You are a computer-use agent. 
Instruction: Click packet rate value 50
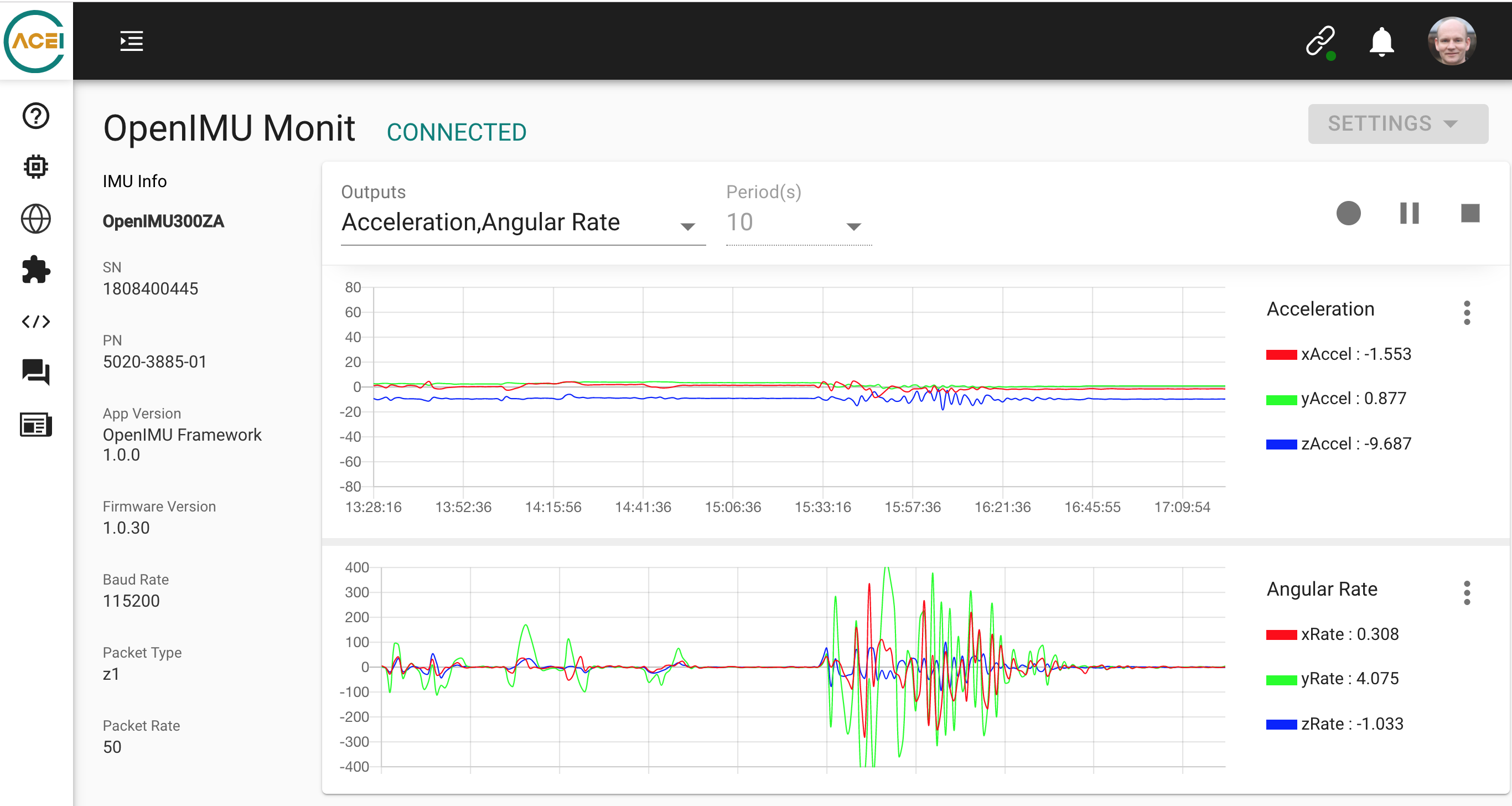point(112,747)
